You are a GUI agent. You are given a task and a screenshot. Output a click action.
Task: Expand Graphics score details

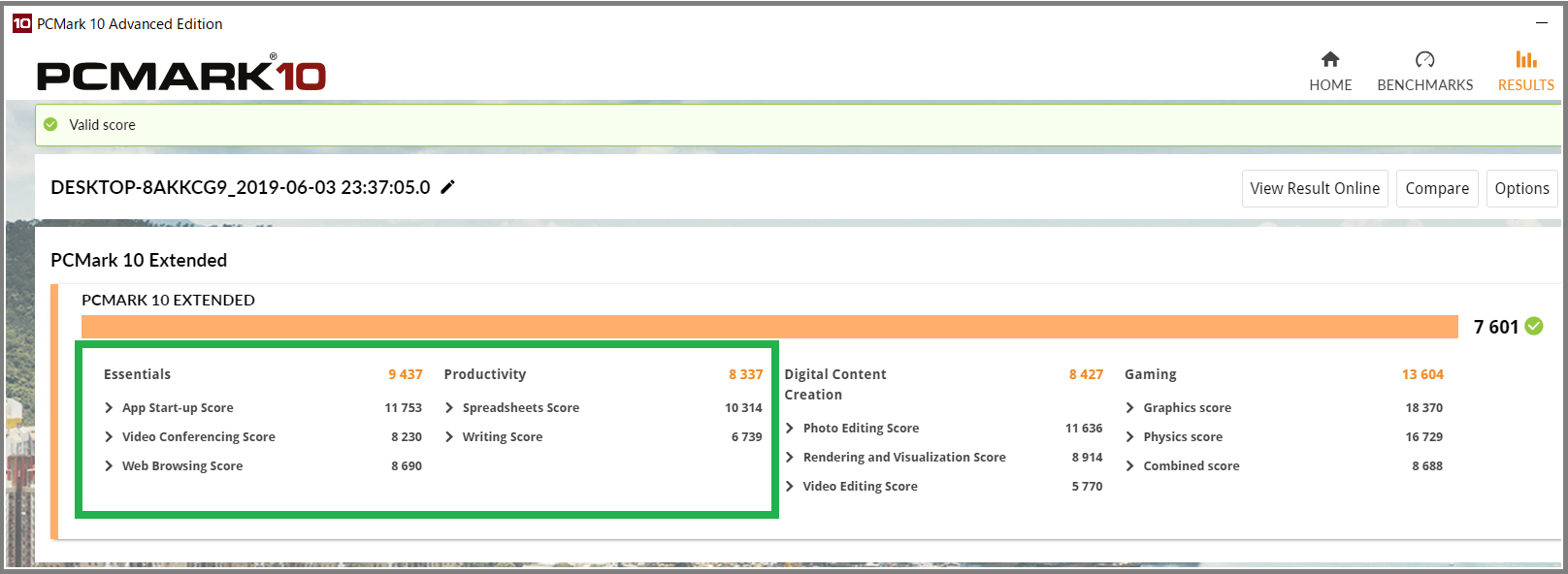(1129, 408)
